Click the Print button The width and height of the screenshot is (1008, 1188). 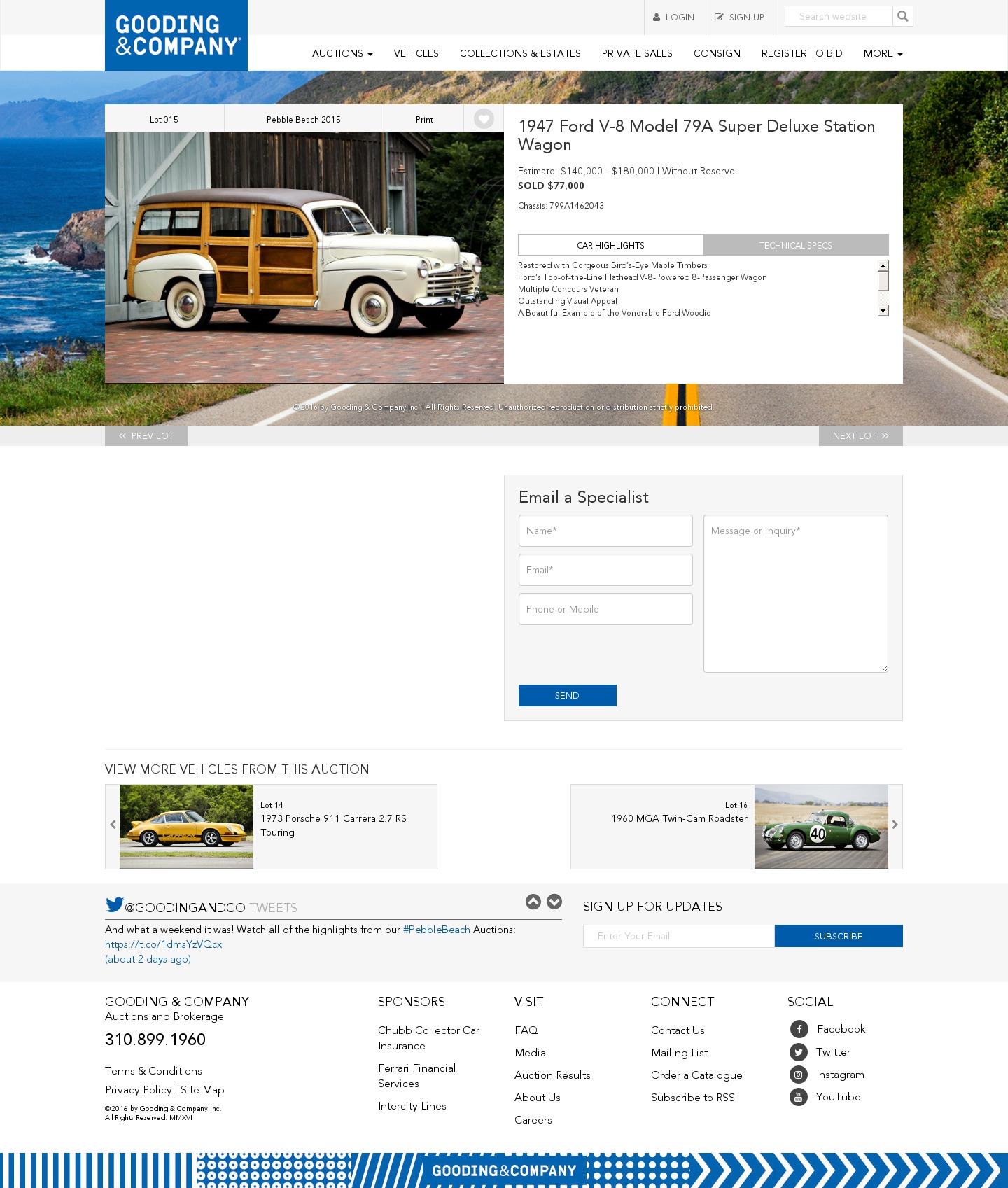[x=424, y=120]
